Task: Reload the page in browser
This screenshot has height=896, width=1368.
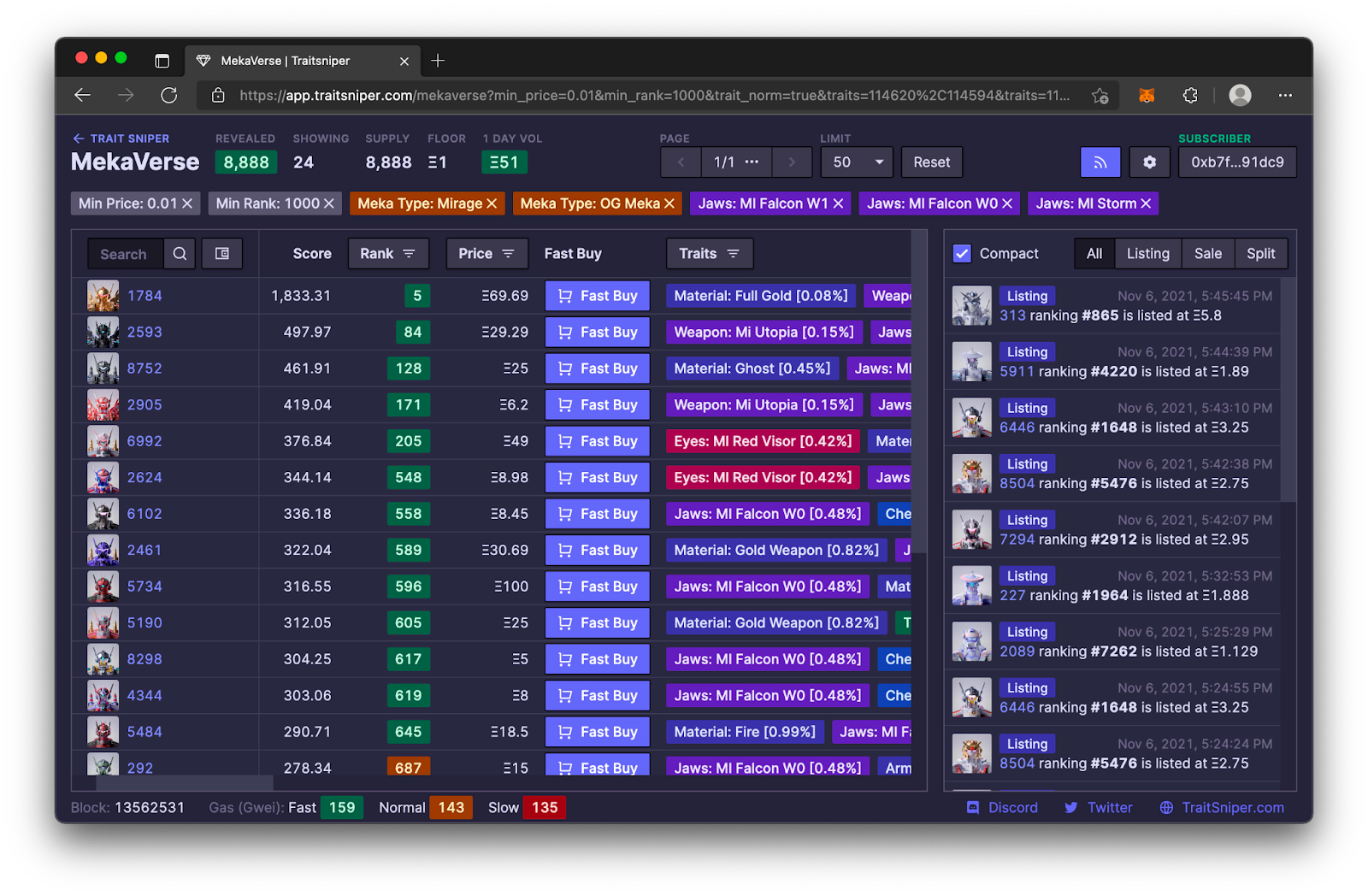Action: [169, 95]
